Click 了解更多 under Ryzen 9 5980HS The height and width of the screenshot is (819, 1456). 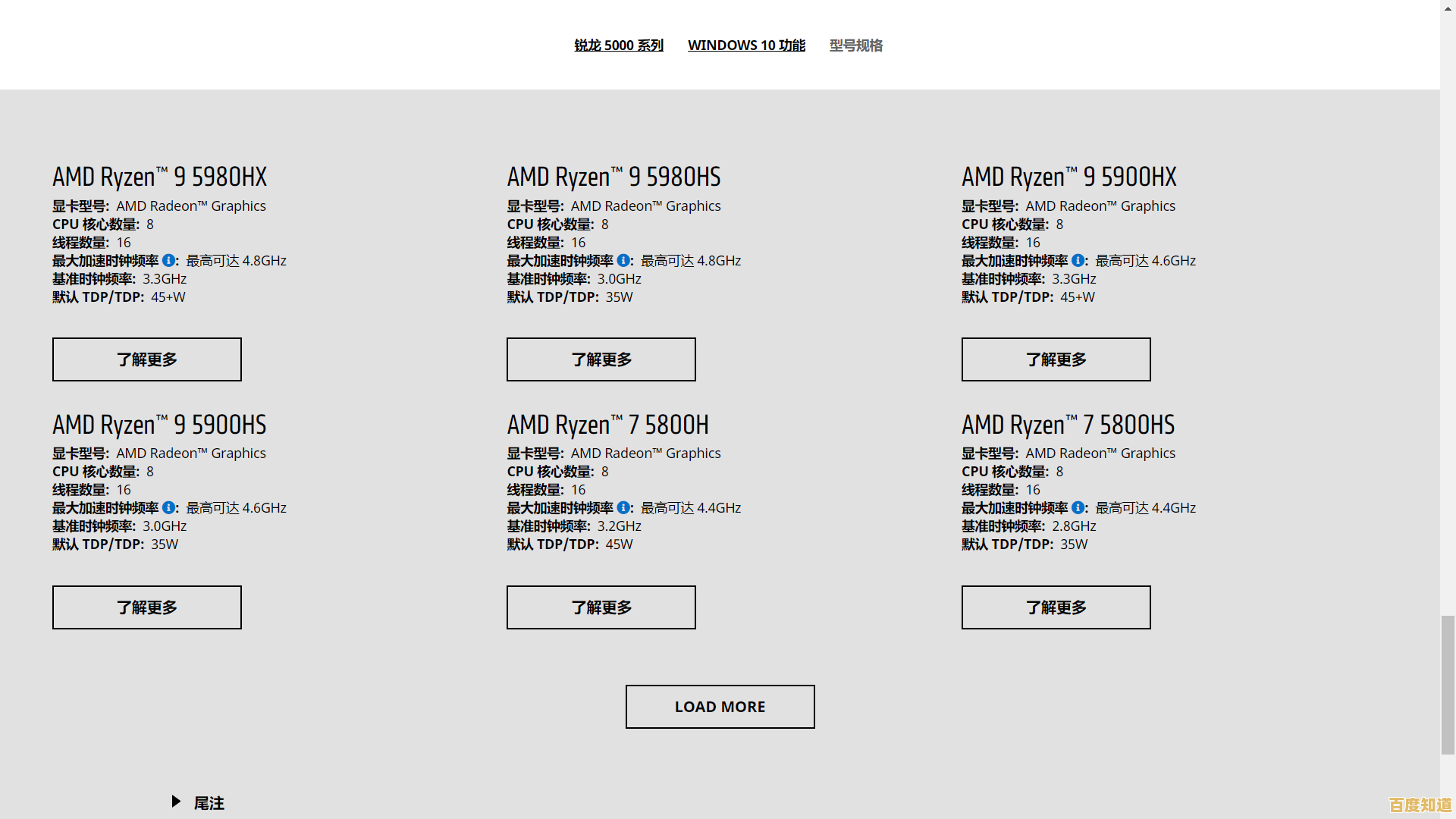pos(601,359)
